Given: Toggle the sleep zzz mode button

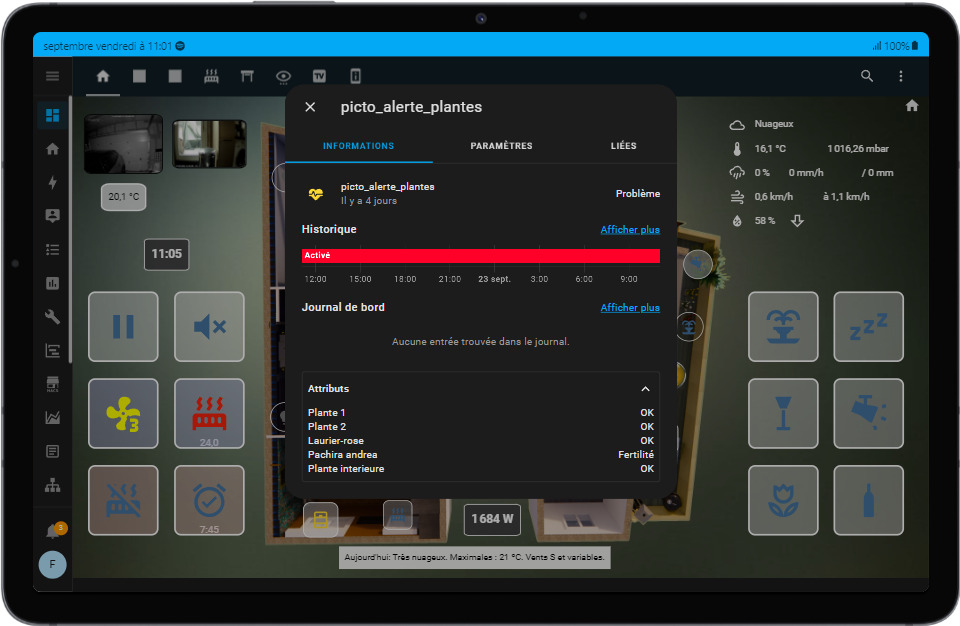Looking at the screenshot, I should pos(868,326).
